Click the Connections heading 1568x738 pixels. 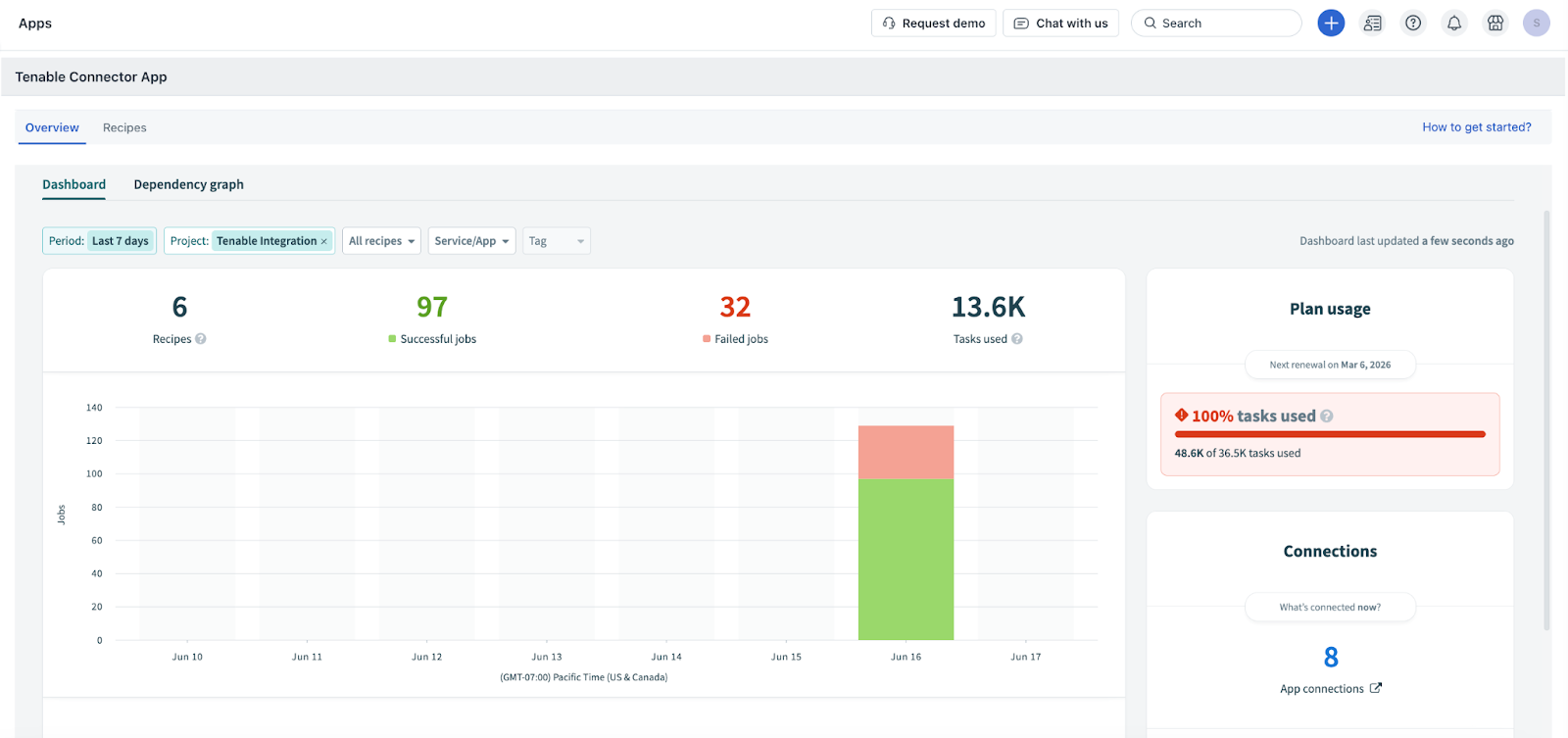click(1330, 551)
